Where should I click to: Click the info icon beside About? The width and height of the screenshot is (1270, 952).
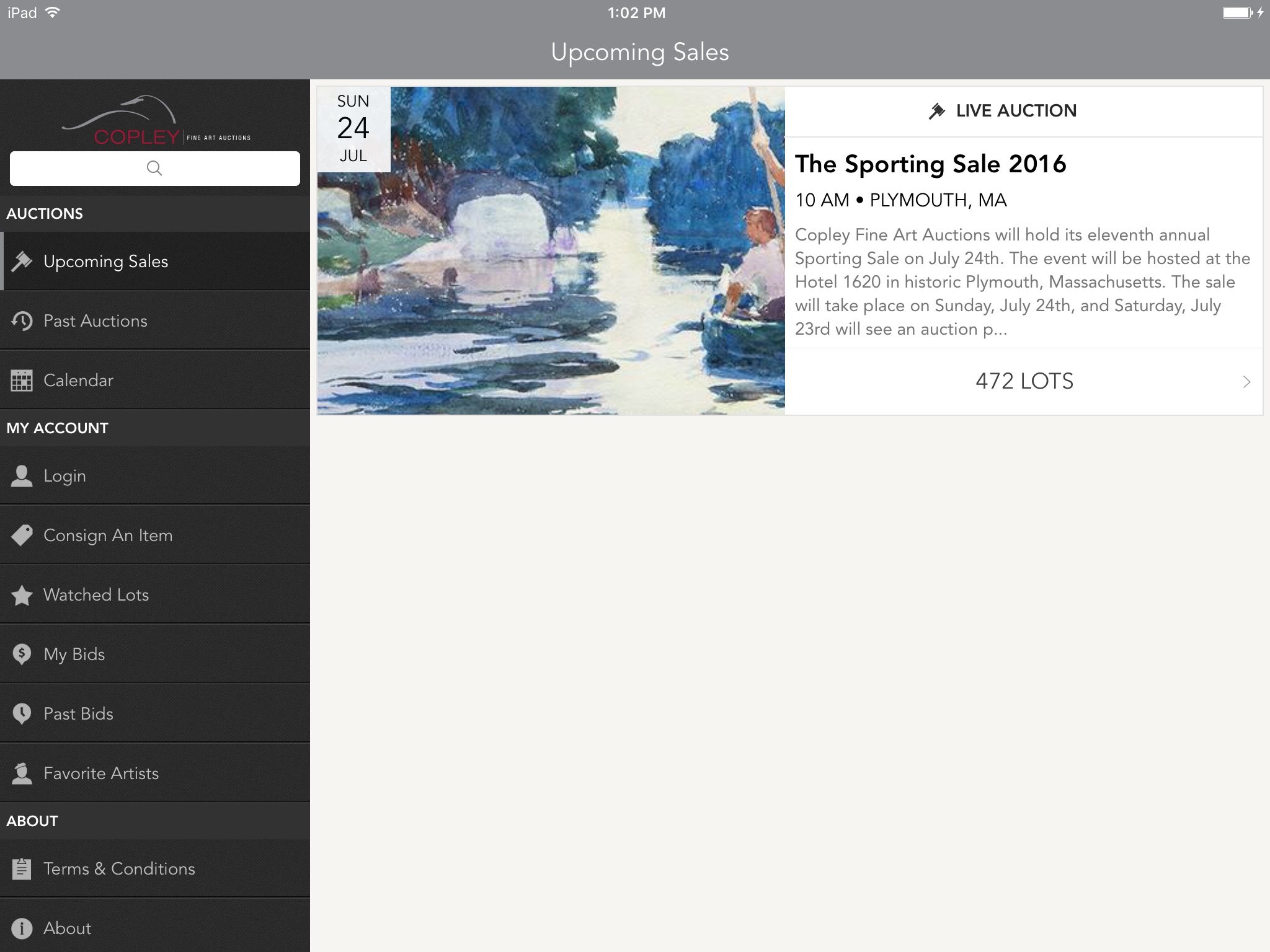tap(22, 928)
